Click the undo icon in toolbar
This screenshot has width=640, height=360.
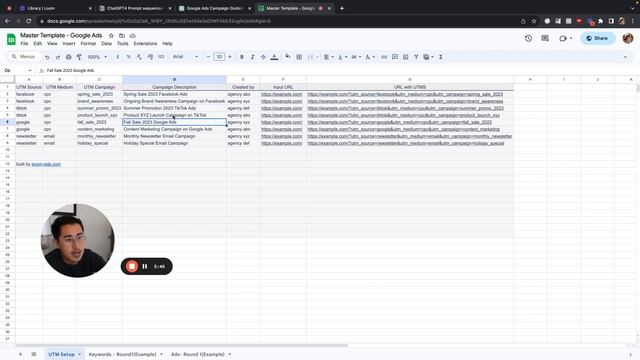point(47,57)
